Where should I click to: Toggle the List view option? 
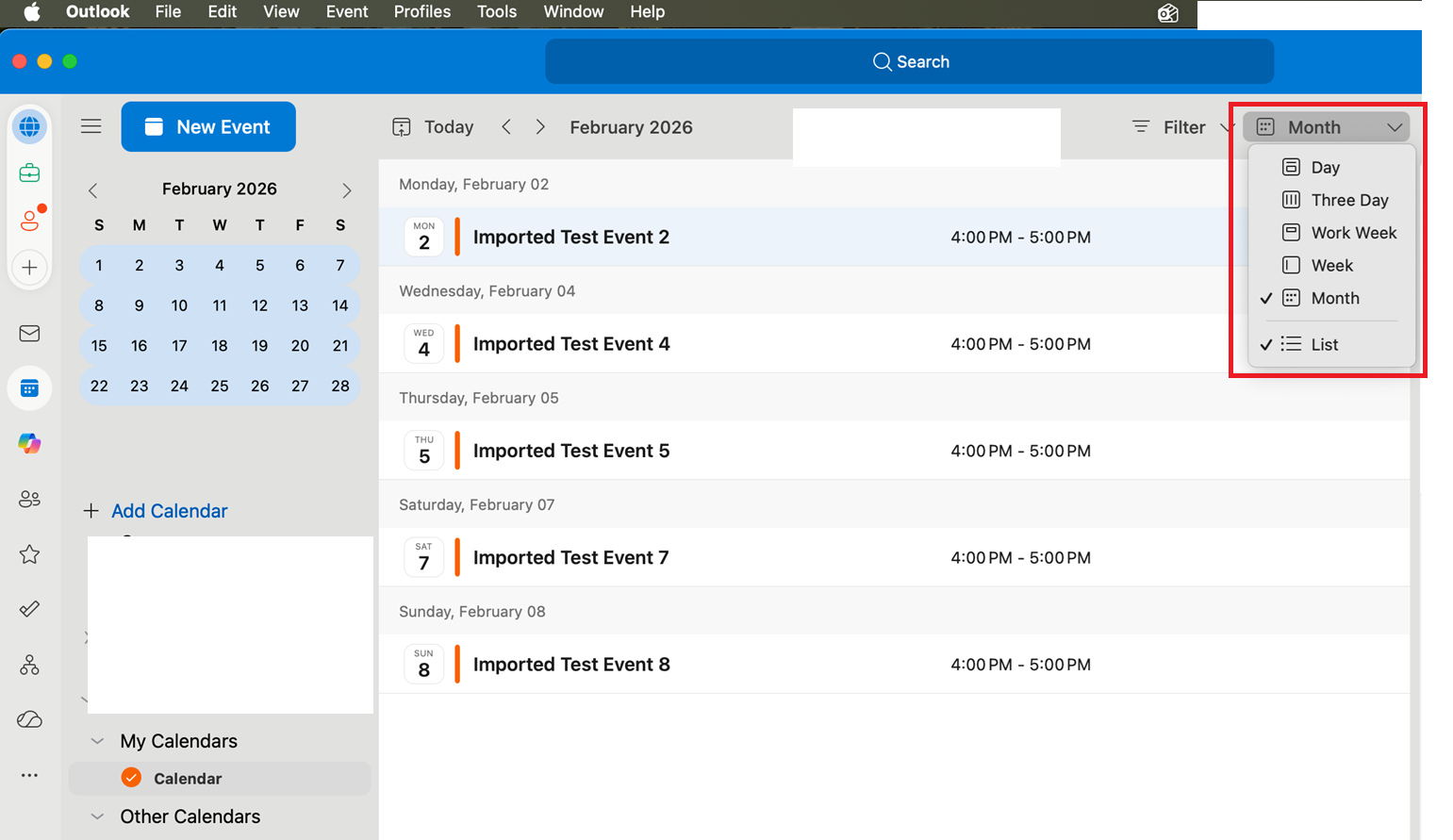click(1331, 344)
